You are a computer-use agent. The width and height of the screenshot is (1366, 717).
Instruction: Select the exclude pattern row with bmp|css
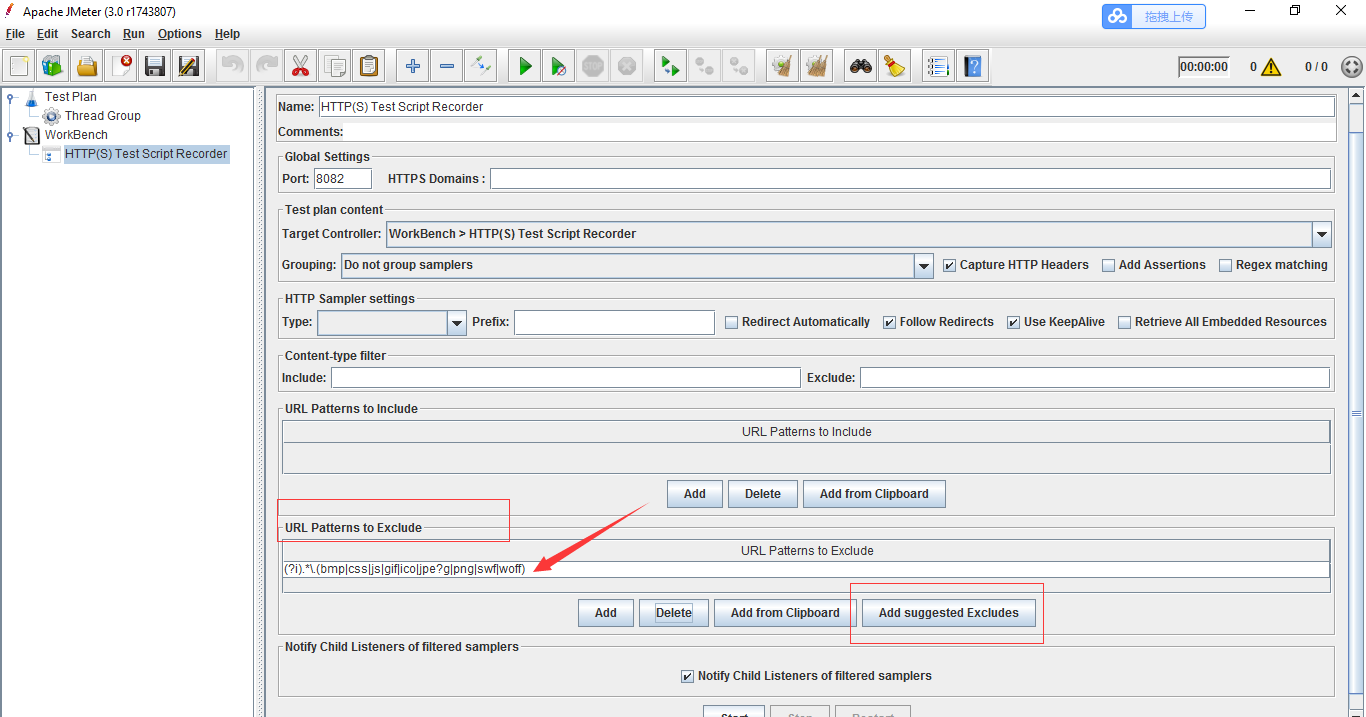[x=806, y=569]
